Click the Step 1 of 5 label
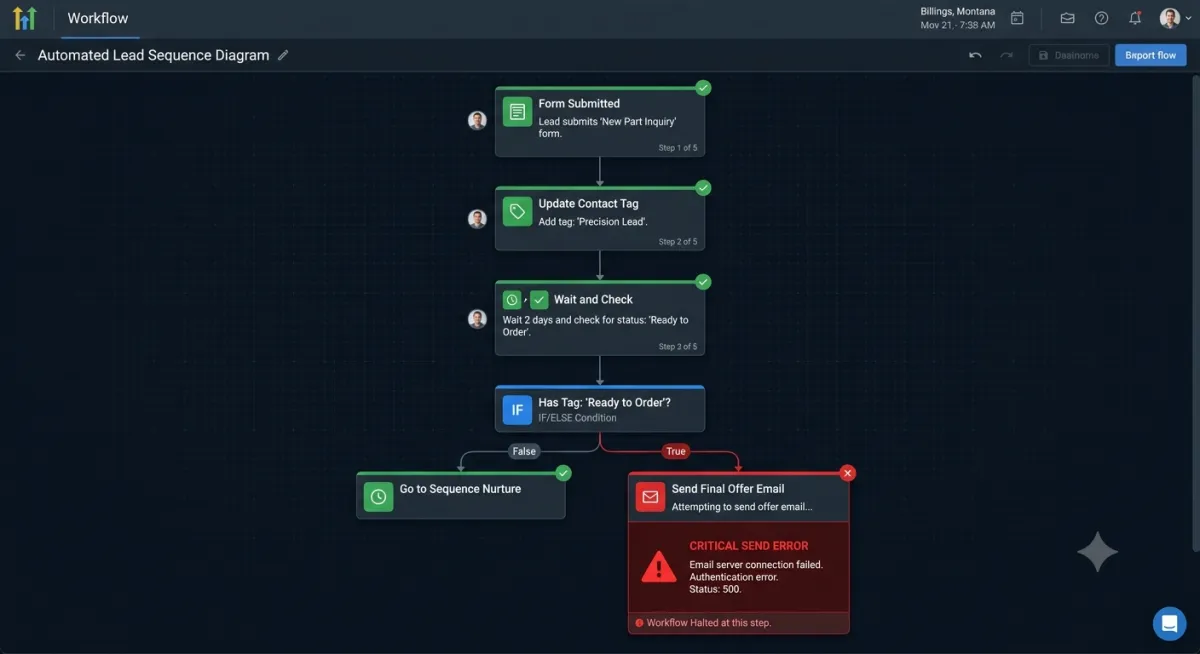This screenshot has height=654, width=1200. (678, 148)
